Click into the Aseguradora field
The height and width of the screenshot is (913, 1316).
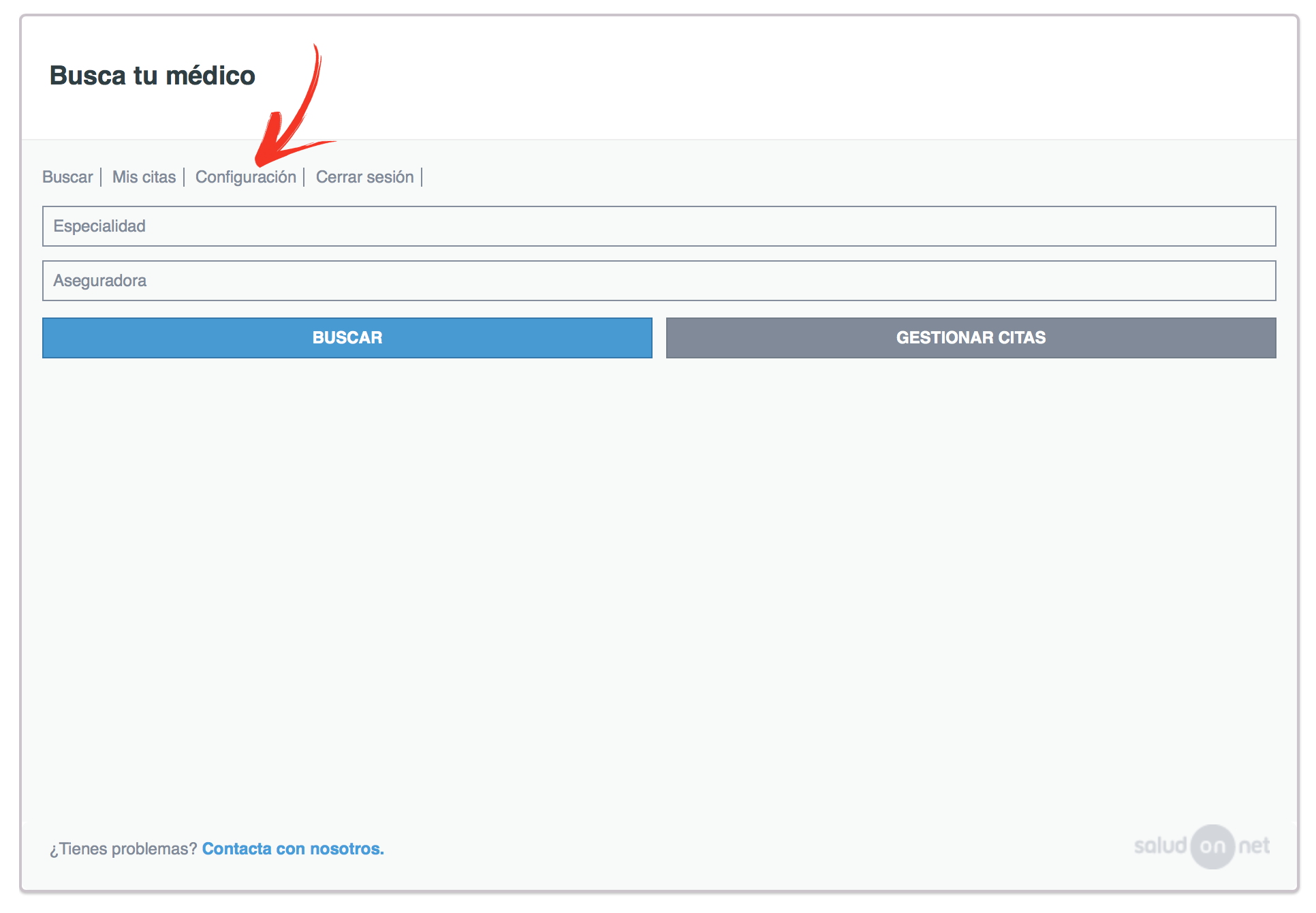659,281
